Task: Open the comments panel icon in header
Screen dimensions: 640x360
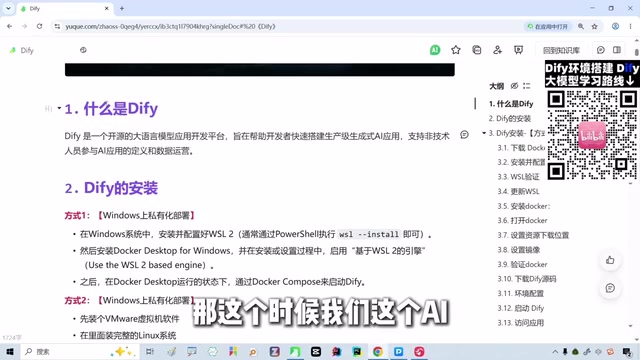Action: coord(600,50)
